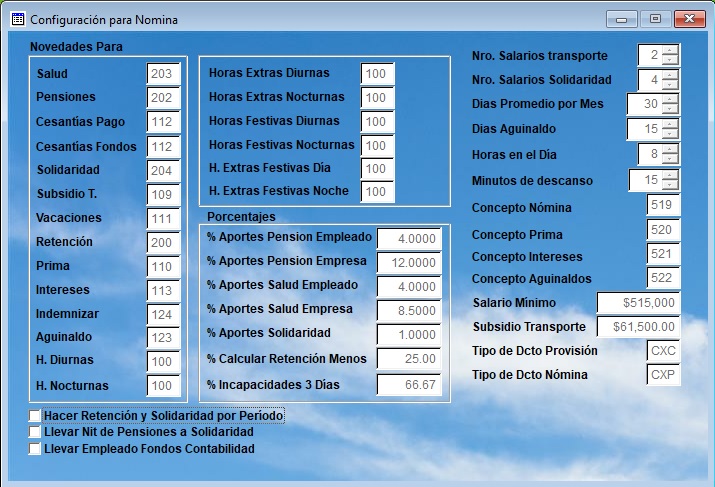
Task: Click Horas Festivas Nocturnas field
Action: point(377,146)
